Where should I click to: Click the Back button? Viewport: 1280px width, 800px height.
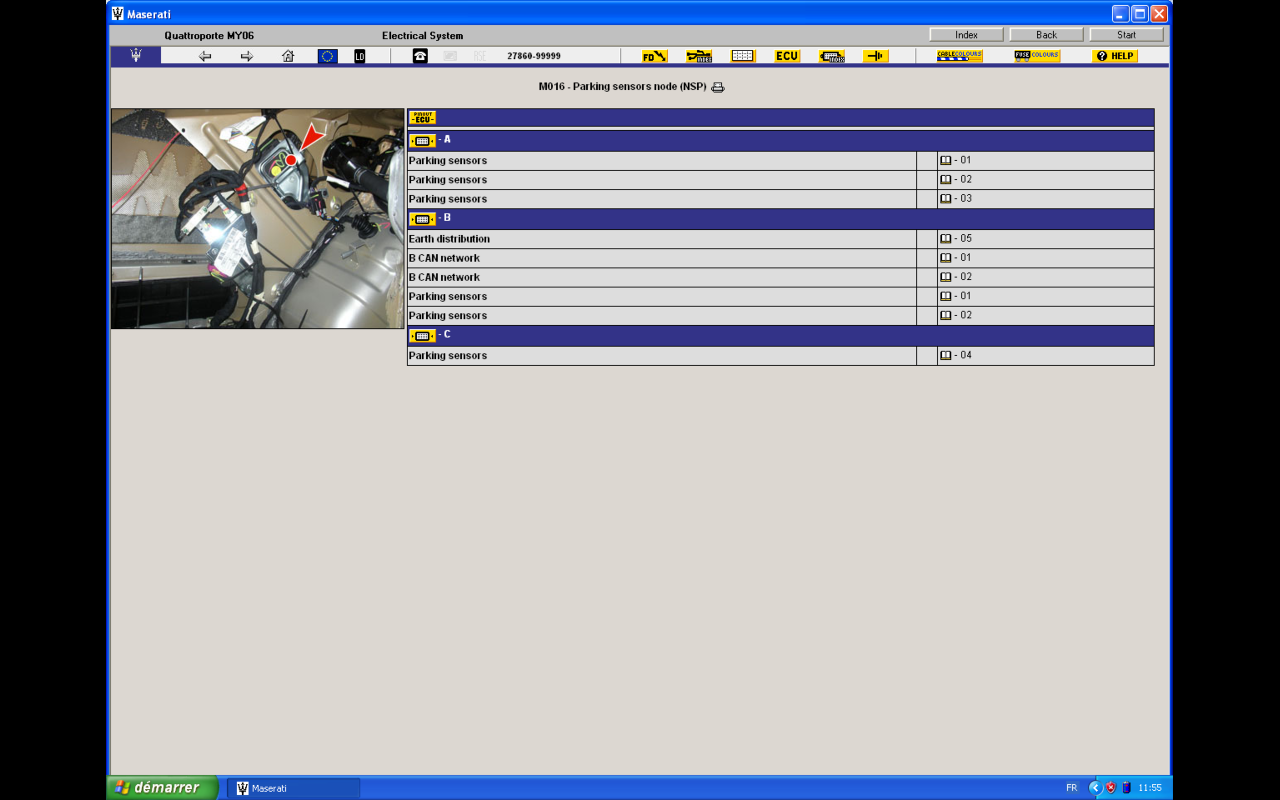1046,35
